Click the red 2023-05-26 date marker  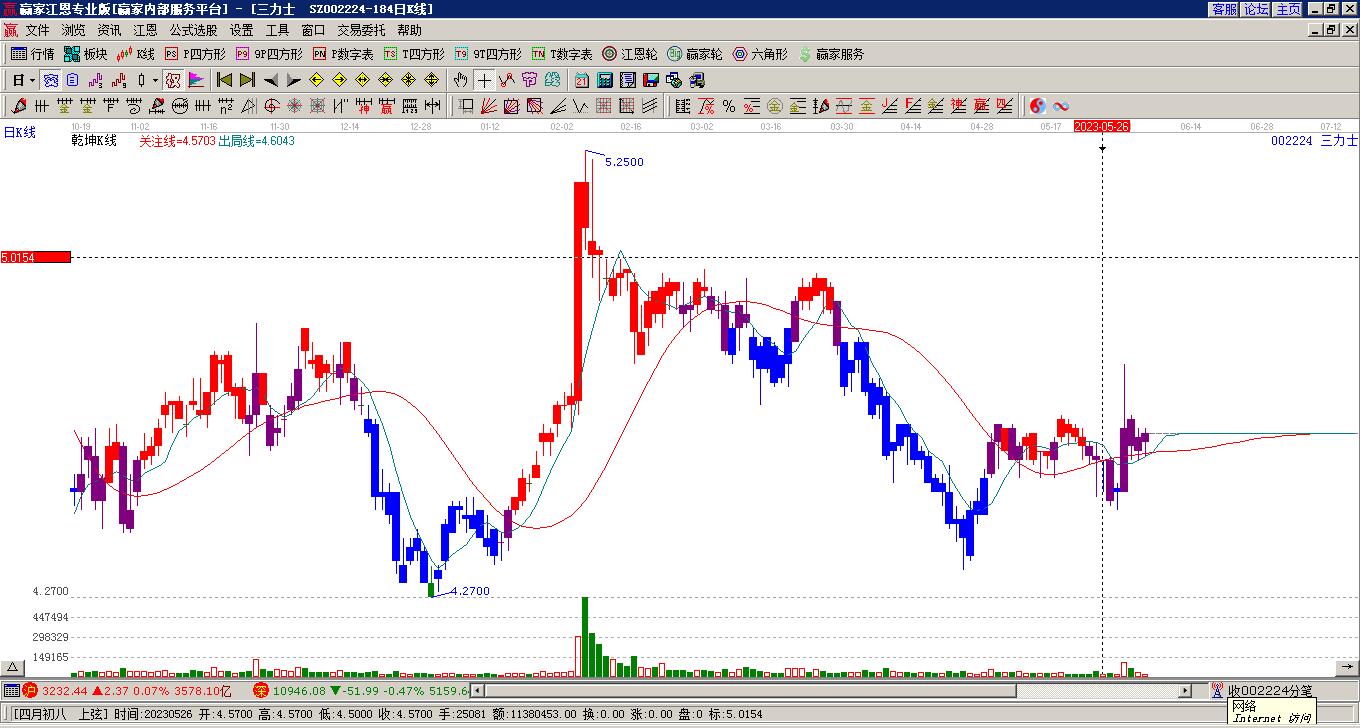point(1102,126)
